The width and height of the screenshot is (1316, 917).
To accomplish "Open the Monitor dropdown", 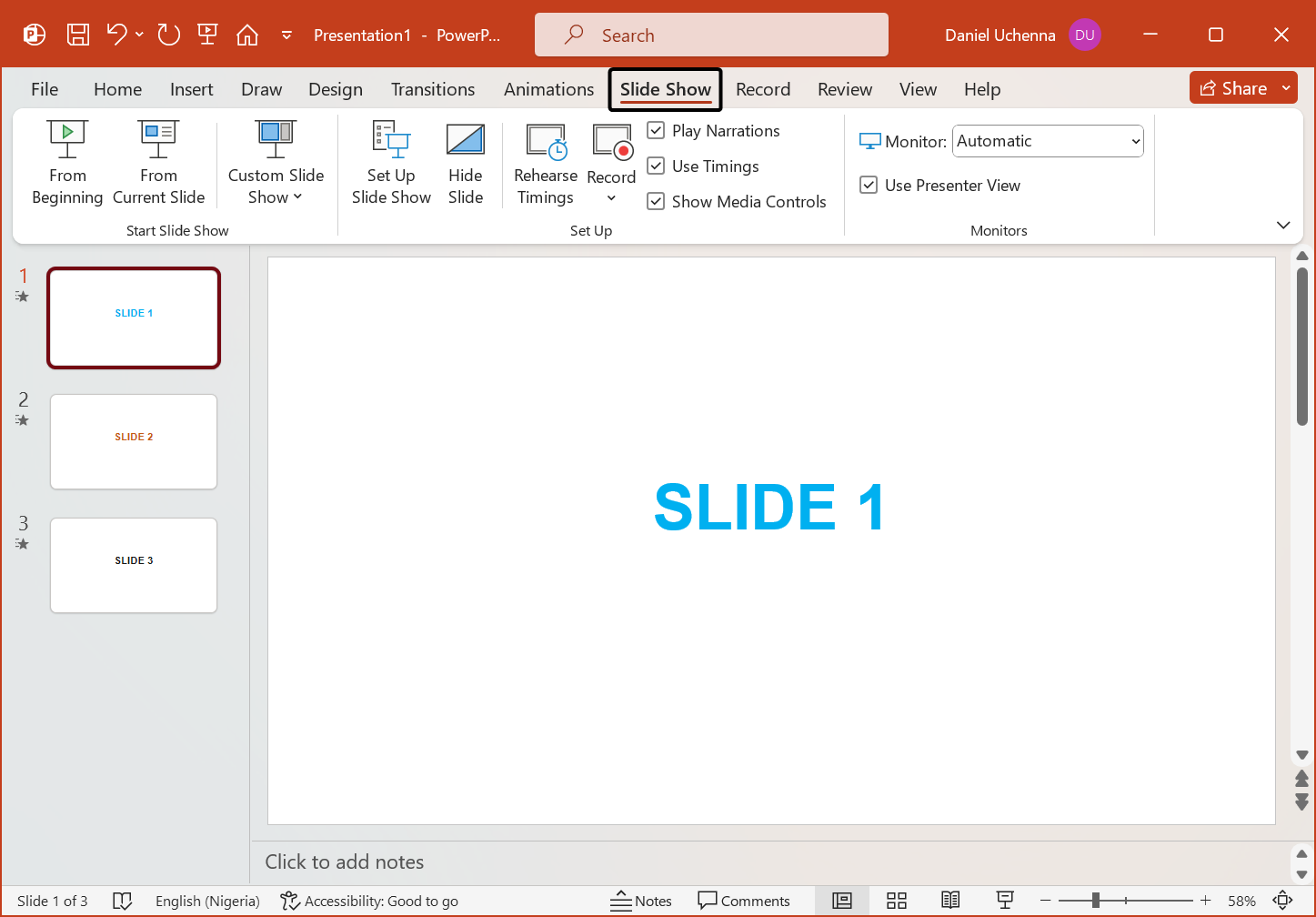I will click(x=1135, y=141).
